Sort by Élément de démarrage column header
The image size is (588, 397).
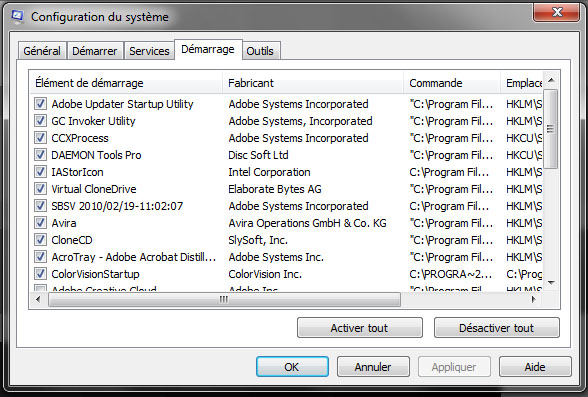point(126,83)
